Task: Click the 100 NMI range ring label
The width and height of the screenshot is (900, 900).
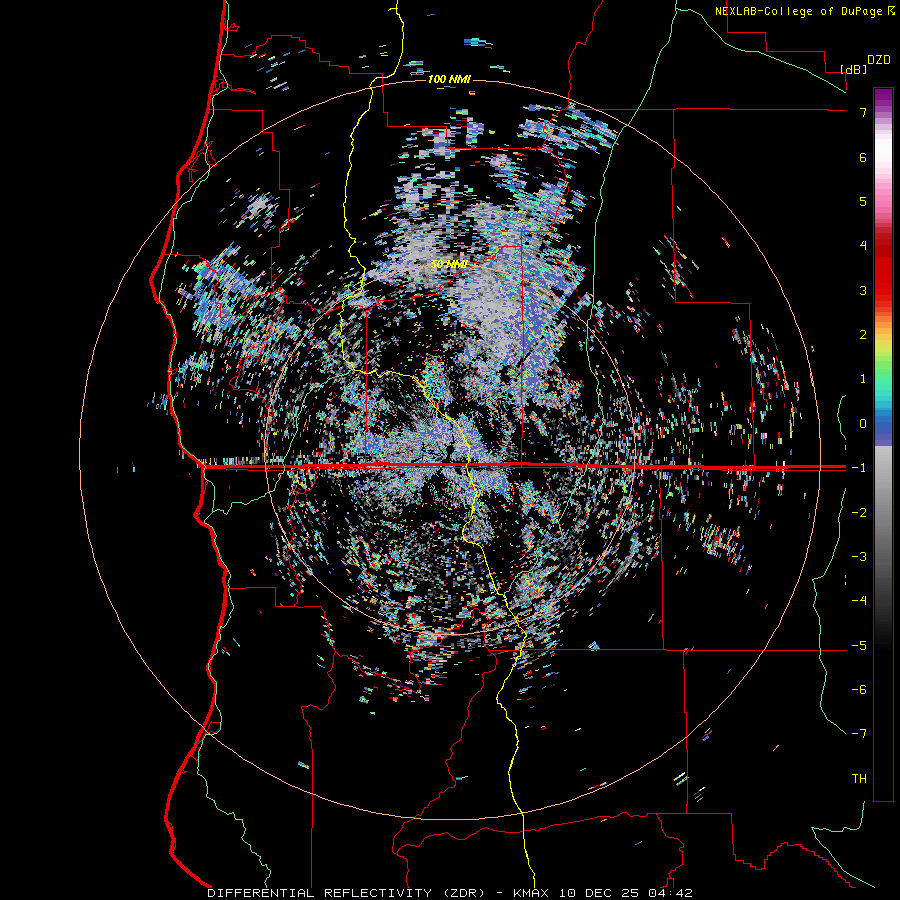Action: [x=449, y=79]
